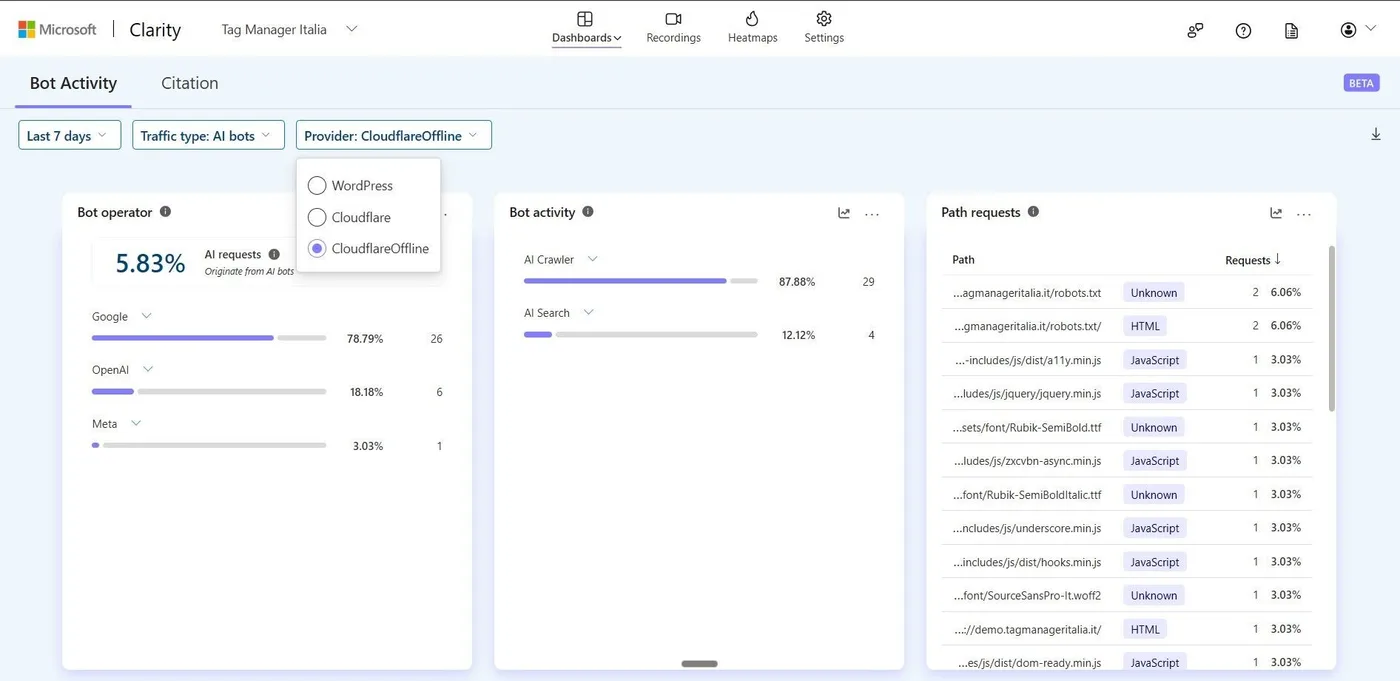Show info for Bot operator

coord(166,212)
